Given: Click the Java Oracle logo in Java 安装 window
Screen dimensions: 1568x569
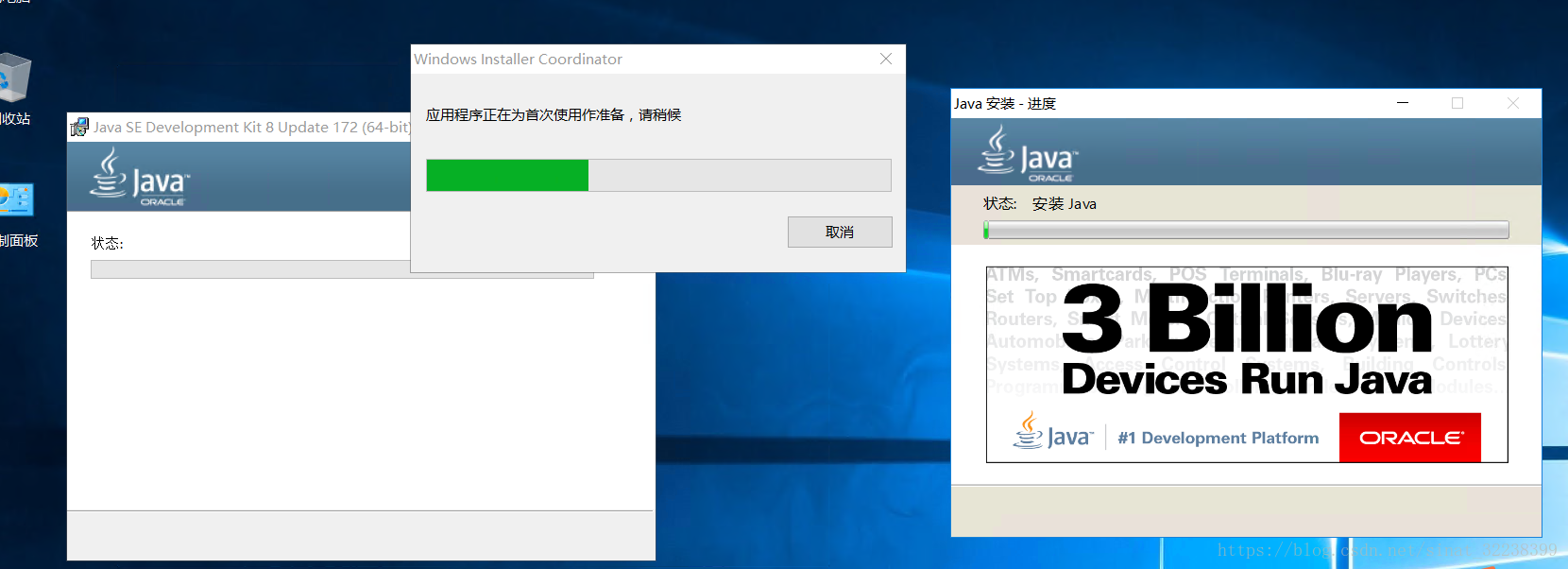Looking at the screenshot, I should pos(1028,154).
